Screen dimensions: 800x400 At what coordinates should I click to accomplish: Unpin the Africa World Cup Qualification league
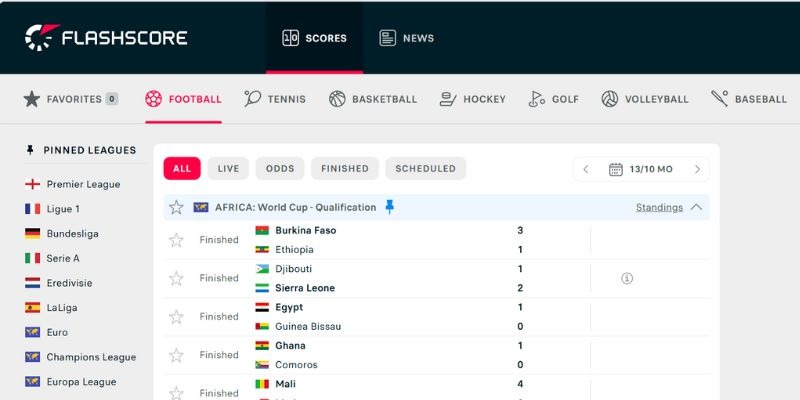[390, 207]
